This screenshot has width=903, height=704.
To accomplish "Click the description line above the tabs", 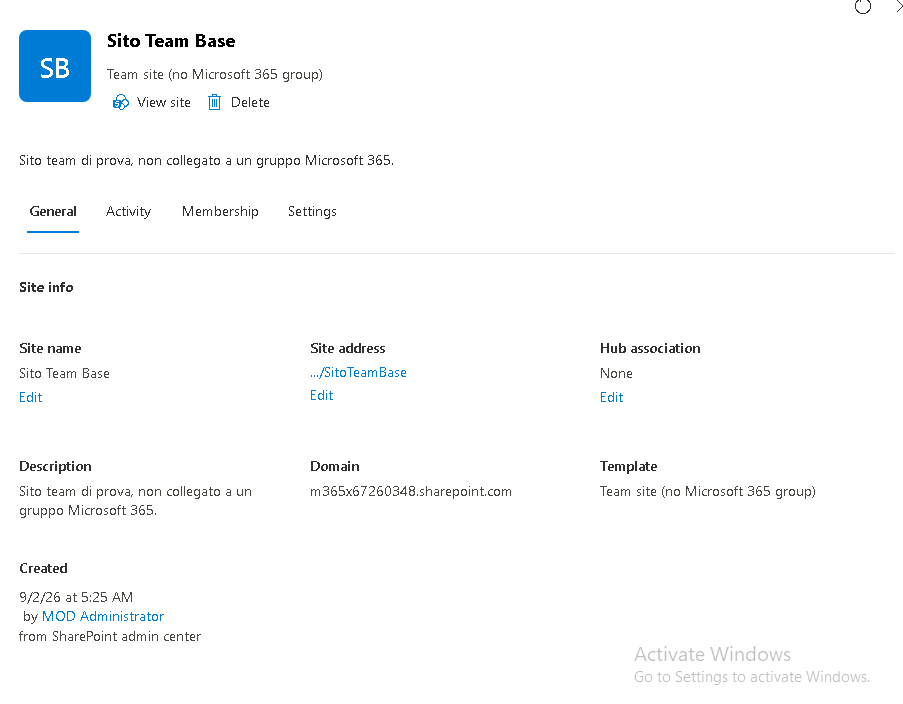I will (206, 160).
